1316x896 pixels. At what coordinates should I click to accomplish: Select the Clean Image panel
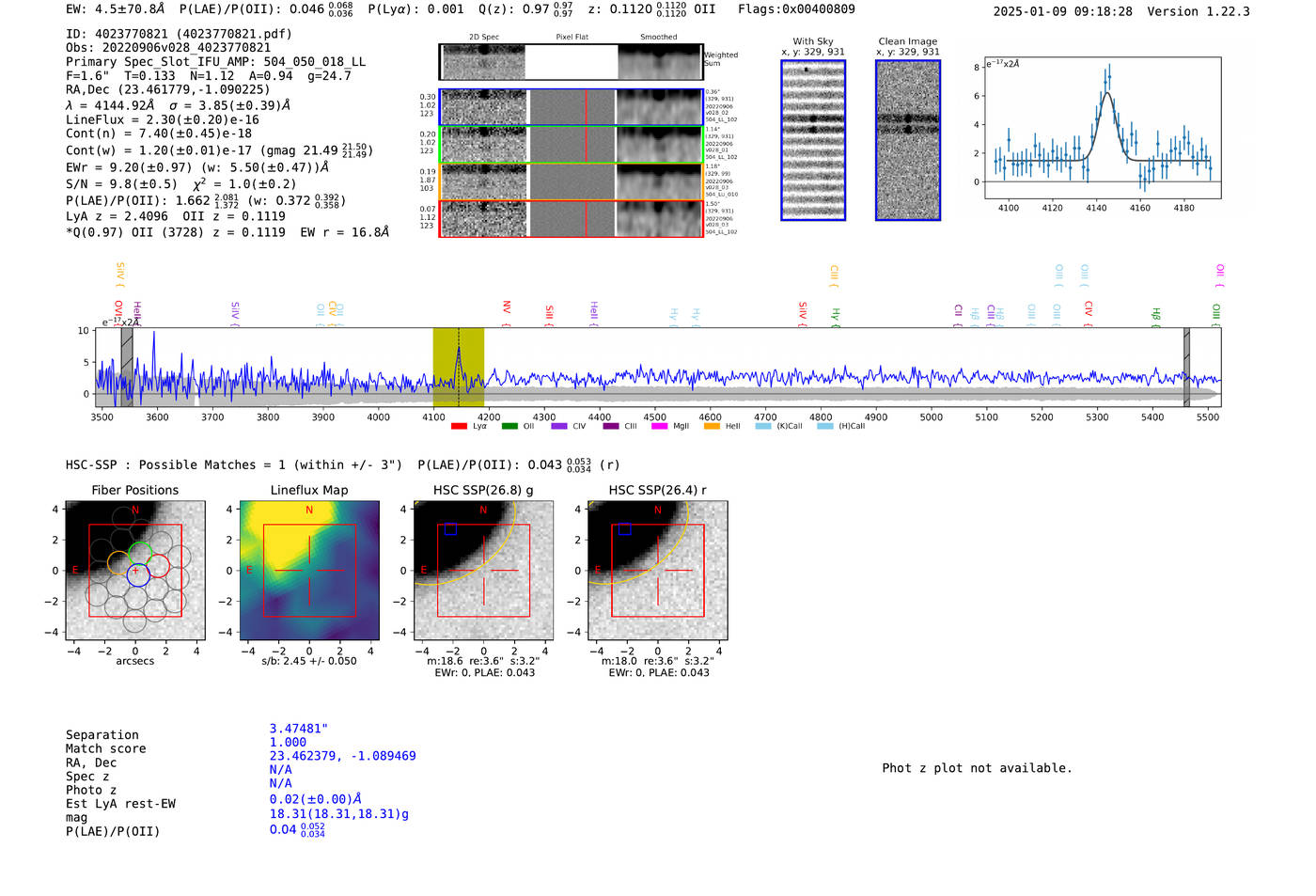[908, 140]
